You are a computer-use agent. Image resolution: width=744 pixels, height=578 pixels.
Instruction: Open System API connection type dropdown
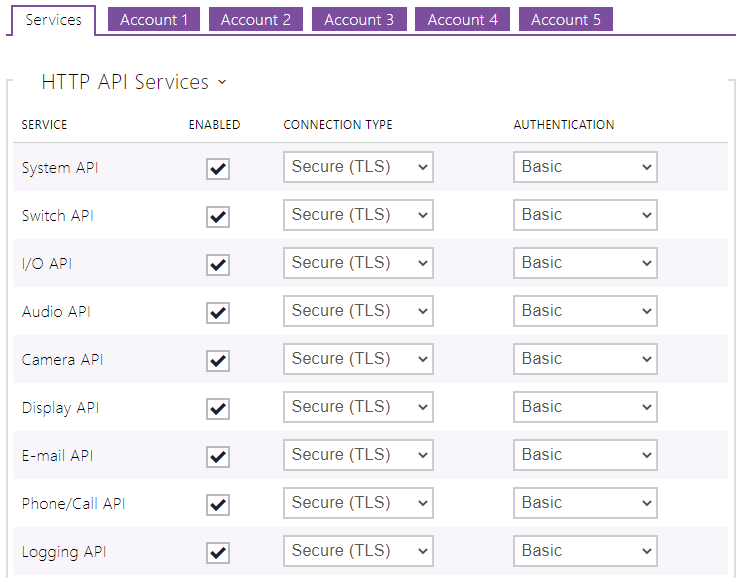[358, 167]
